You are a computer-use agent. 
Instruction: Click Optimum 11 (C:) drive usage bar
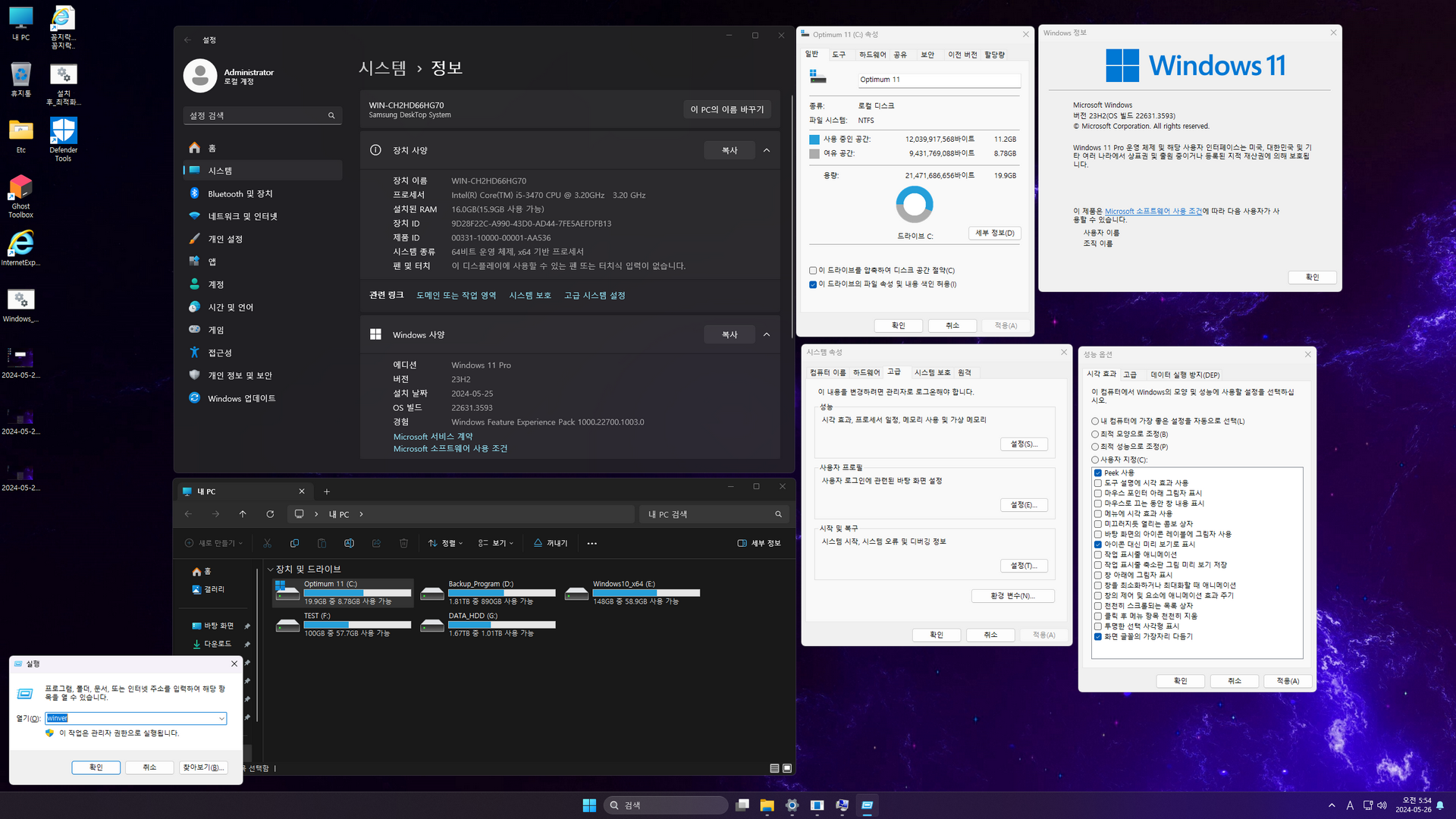pos(357,593)
